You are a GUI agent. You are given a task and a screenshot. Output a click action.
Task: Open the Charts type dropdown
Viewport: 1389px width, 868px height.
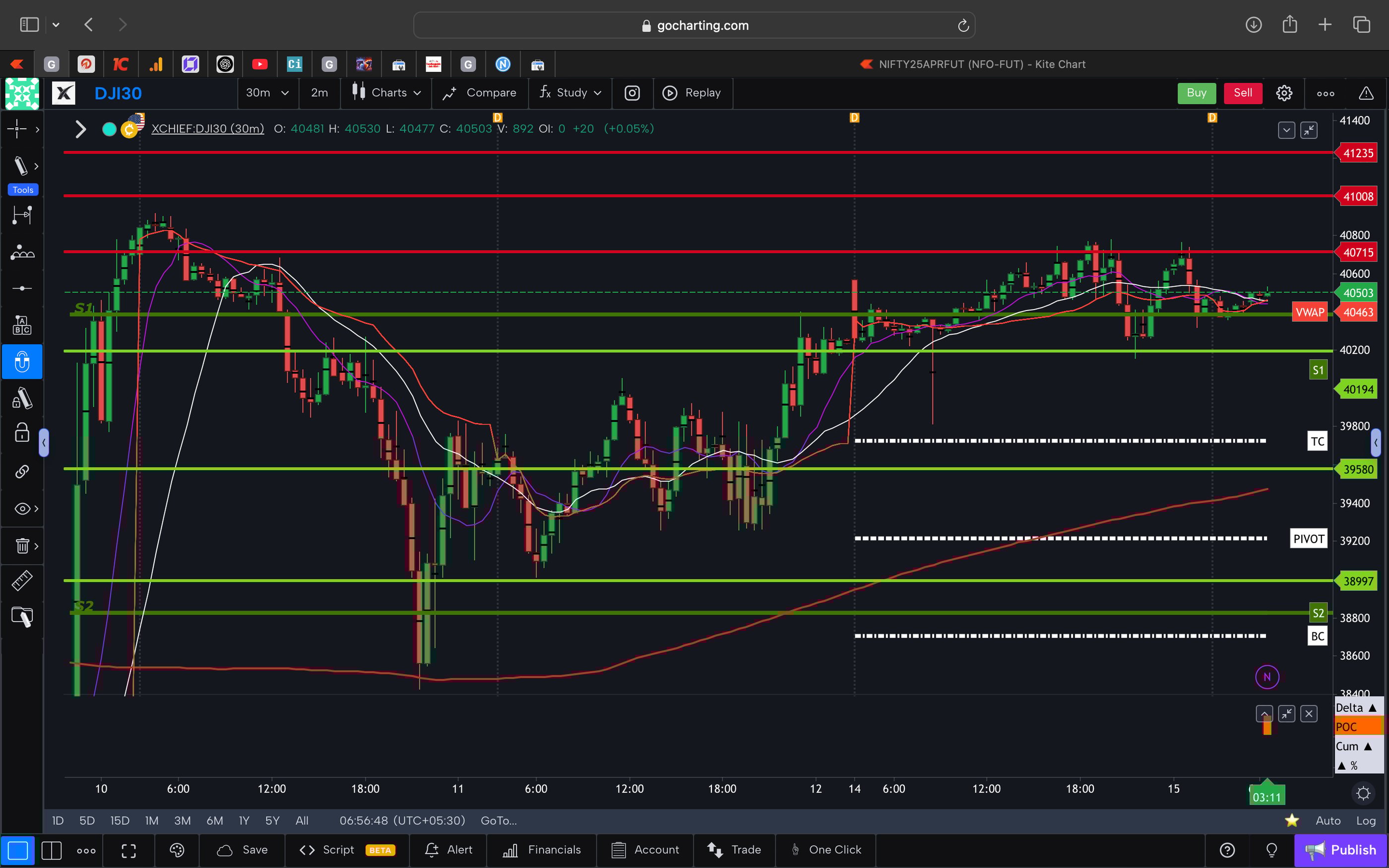[x=386, y=92]
